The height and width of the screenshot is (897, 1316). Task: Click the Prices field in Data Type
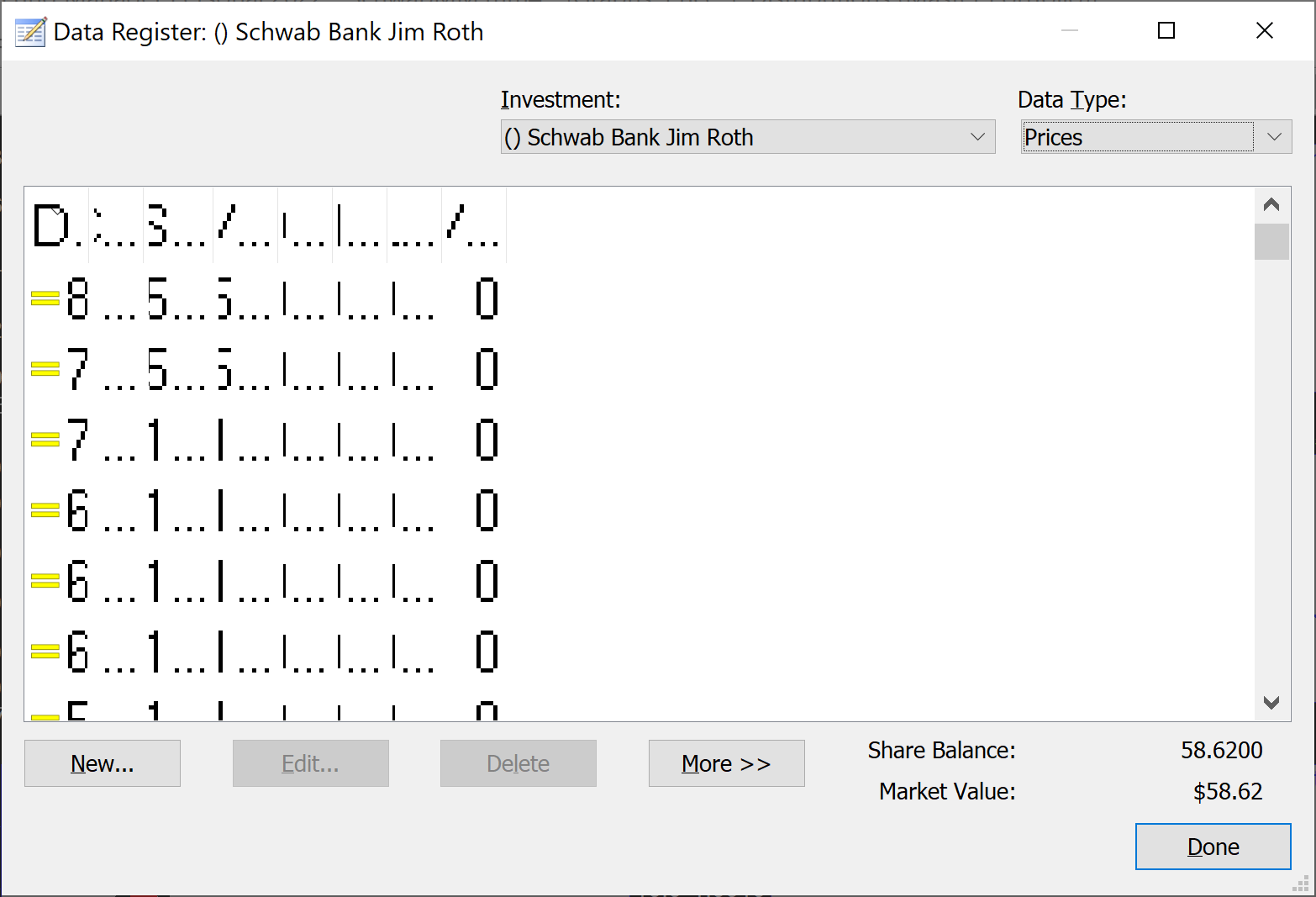(1138, 137)
